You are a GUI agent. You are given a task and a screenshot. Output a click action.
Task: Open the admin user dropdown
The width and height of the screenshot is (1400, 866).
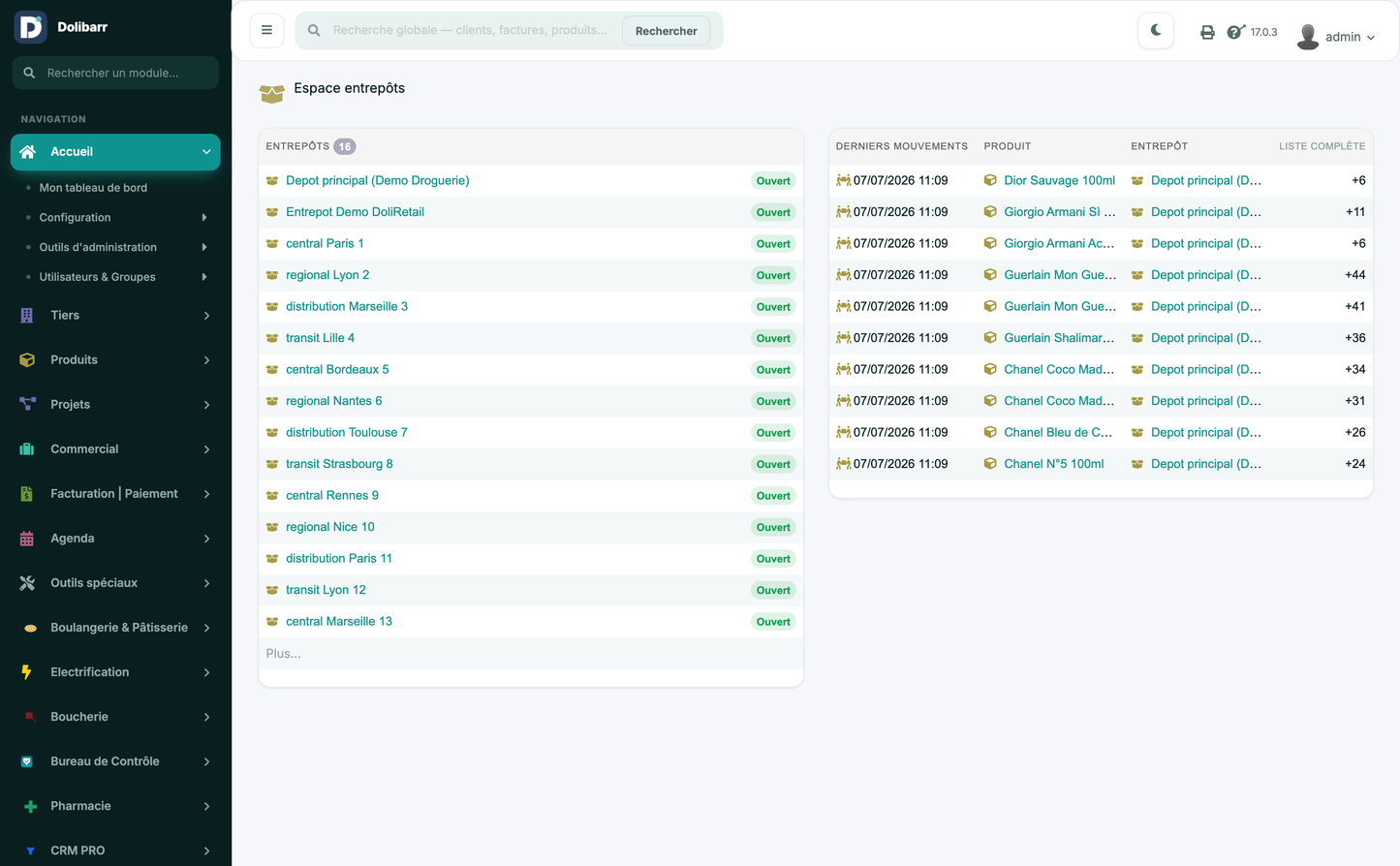[x=1336, y=37]
